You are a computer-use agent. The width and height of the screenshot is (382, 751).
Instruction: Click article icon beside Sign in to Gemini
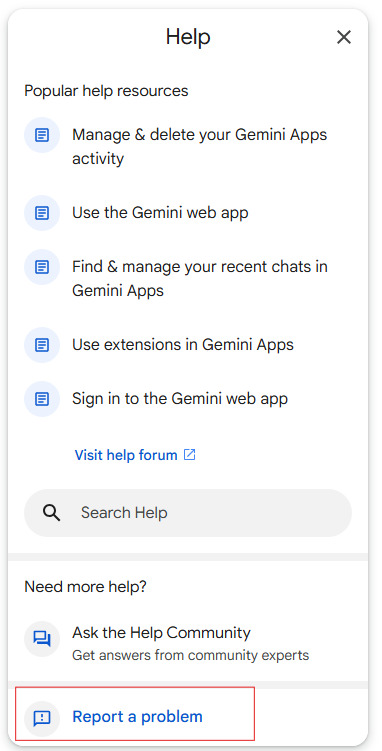coord(42,398)
